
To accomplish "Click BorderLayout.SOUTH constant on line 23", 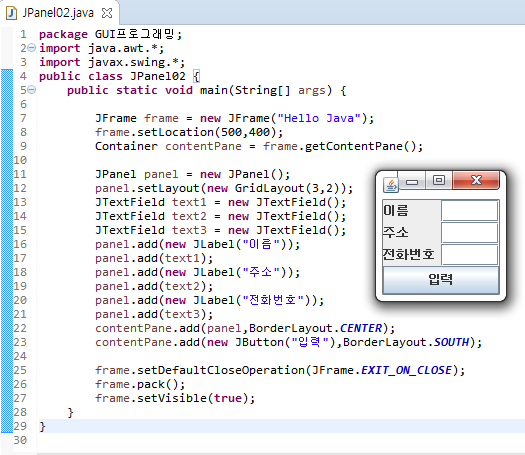I will [x=406, y=343].
